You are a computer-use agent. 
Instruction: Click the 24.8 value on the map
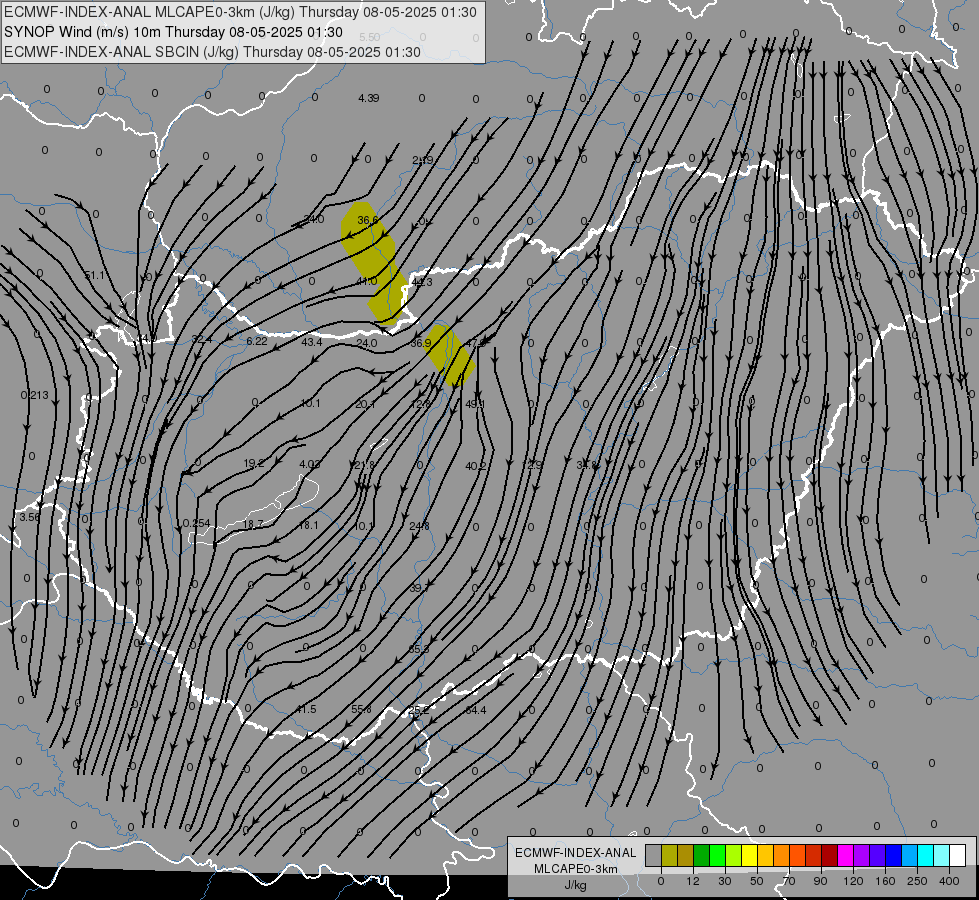419,526
